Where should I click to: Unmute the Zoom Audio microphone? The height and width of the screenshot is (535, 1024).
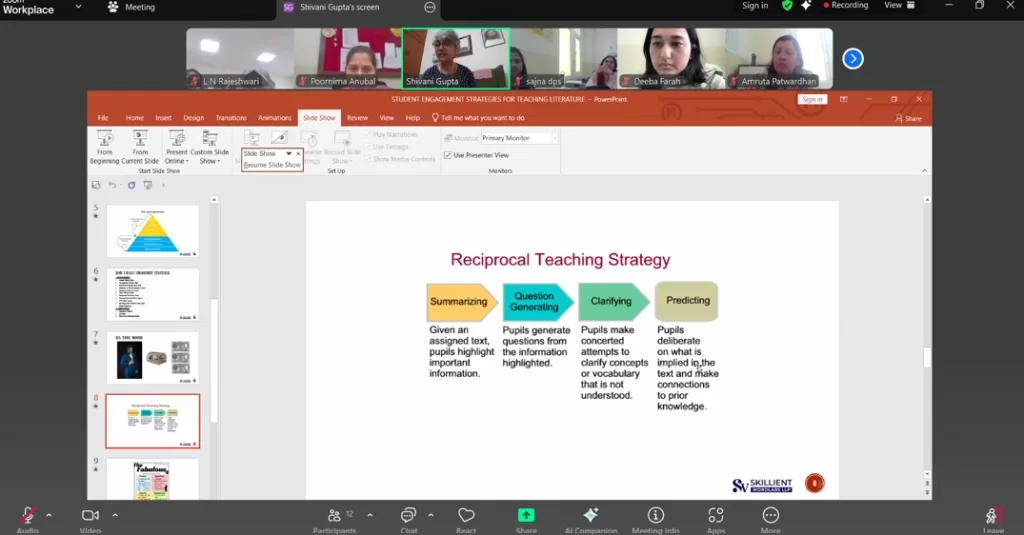[x=27, y=515]
